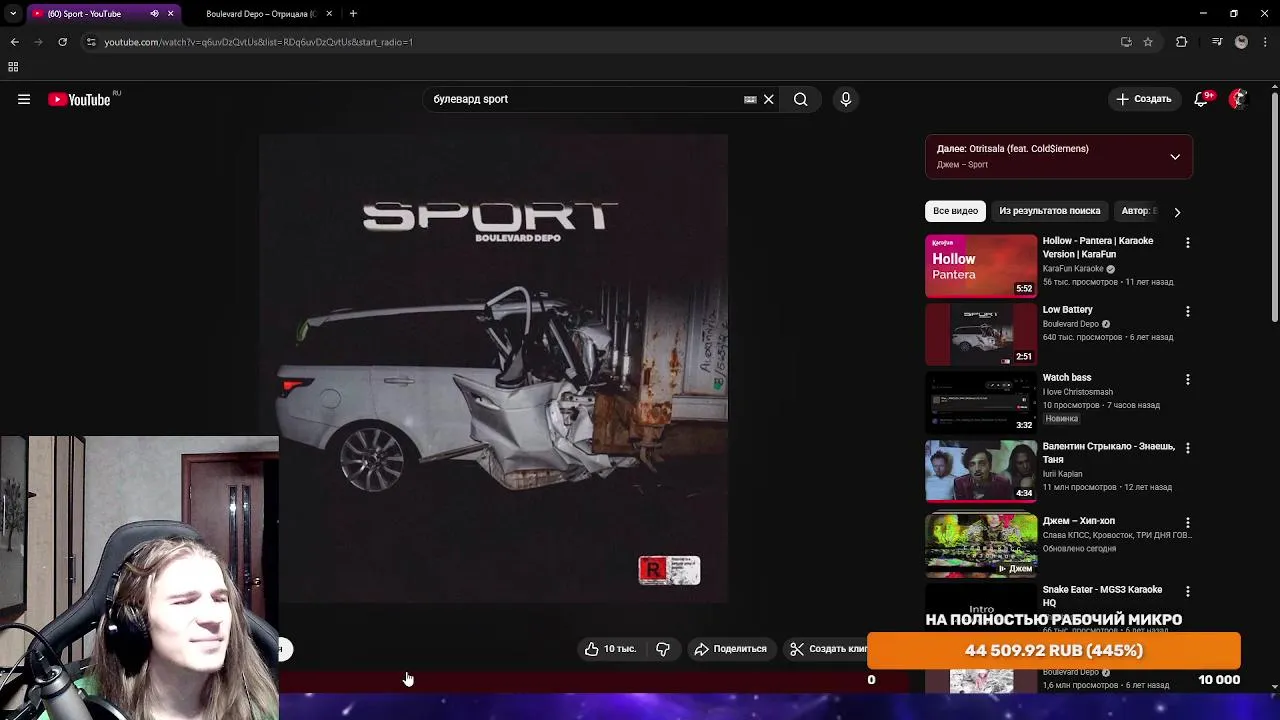Open options menu for Snake Eater karaoke video
1280x720 pixels.
click(x=1187, y=592)
